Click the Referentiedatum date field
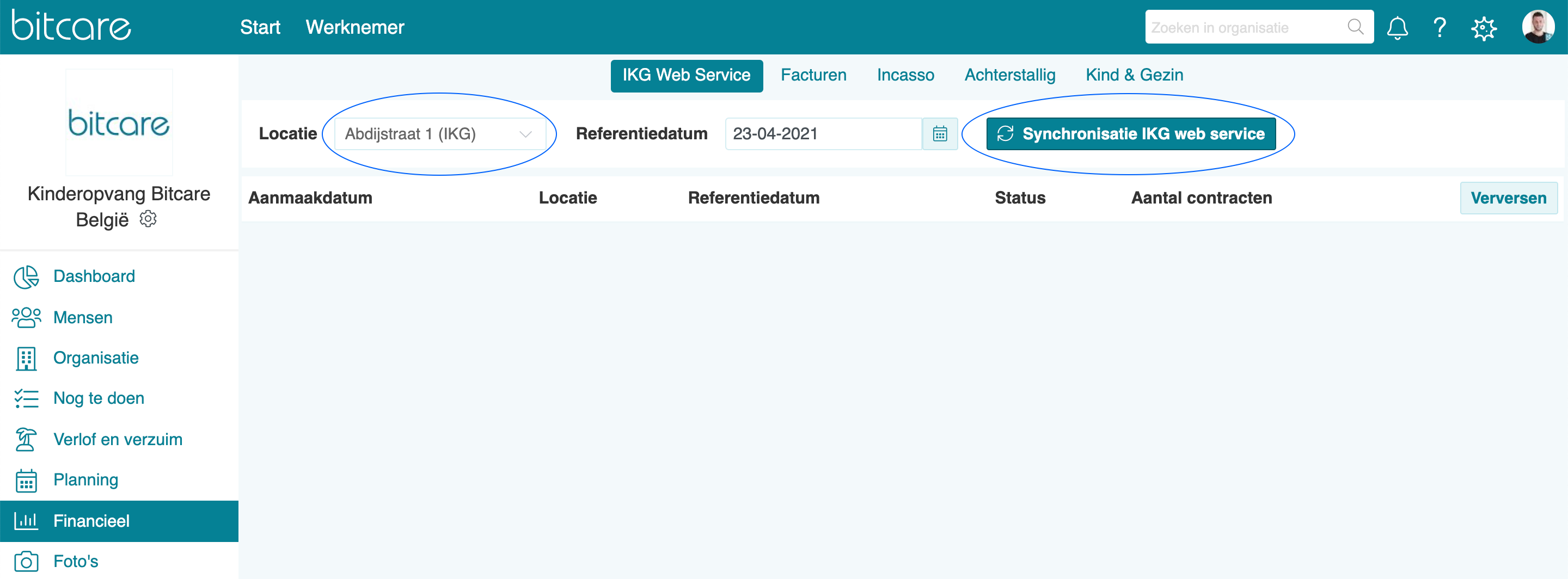 tap(823, 134)
